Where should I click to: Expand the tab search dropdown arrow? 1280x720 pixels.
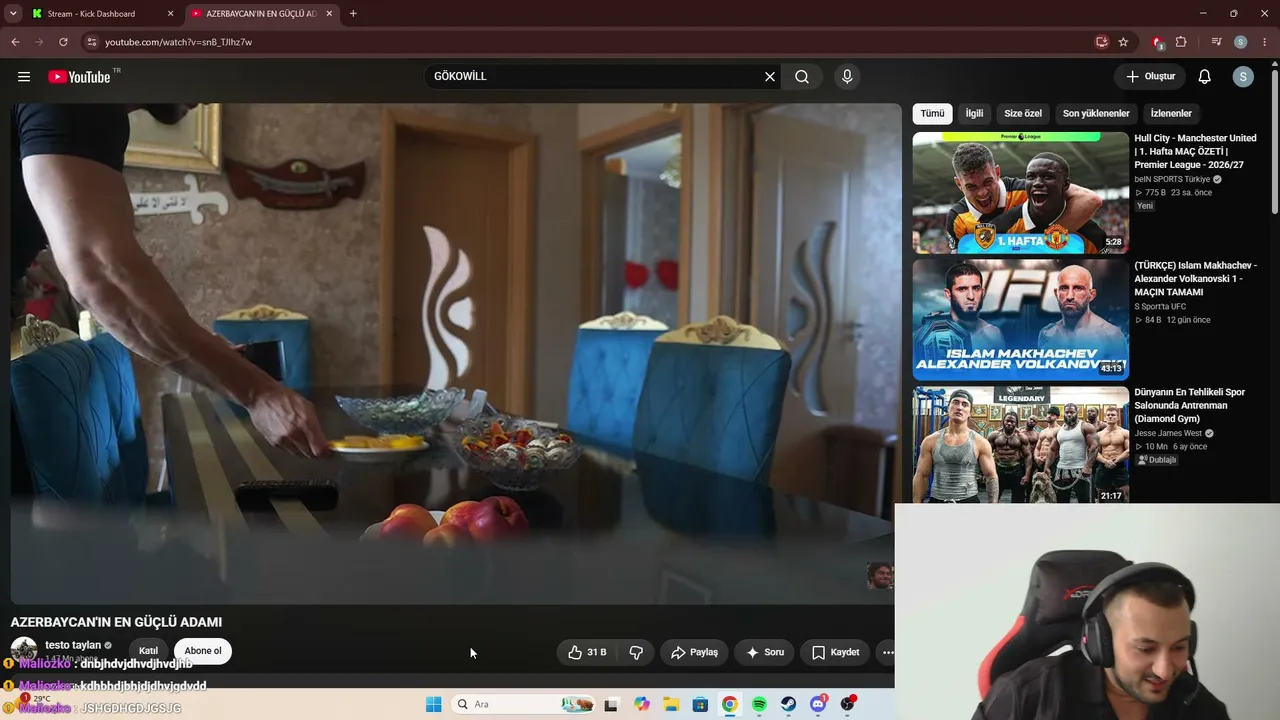click(x=13, y=14)
